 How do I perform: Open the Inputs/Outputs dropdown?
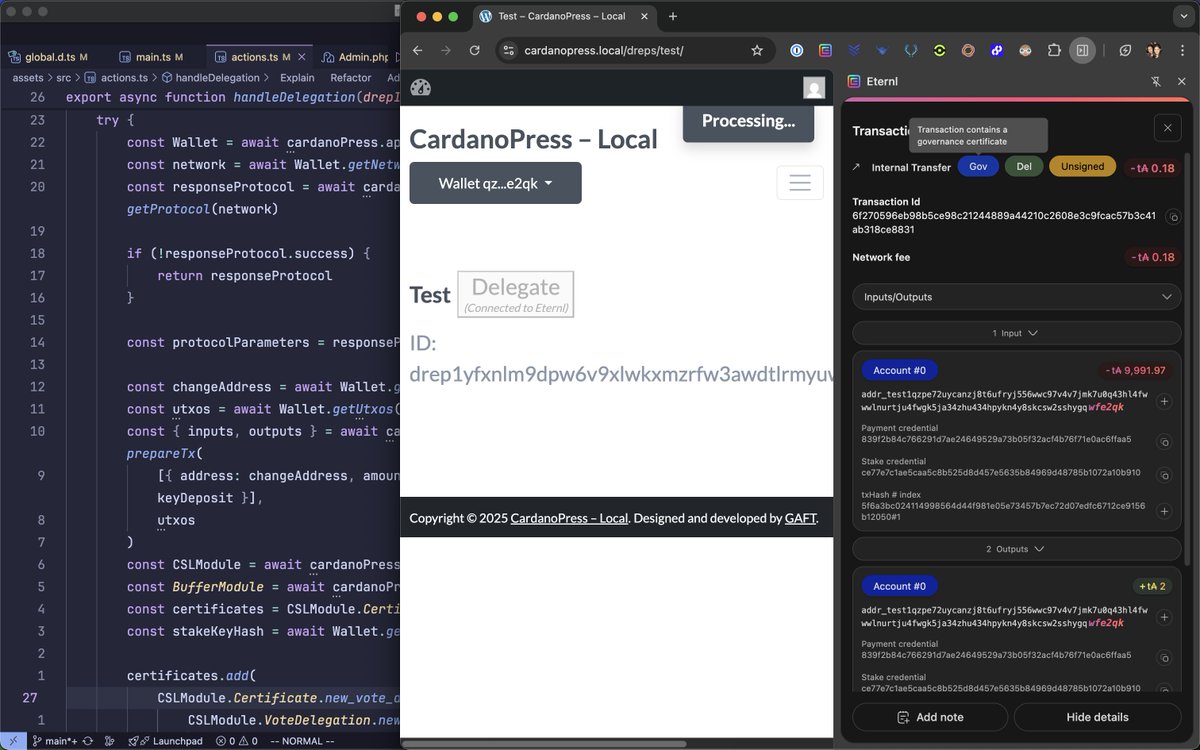click(x=1017, y=297)
